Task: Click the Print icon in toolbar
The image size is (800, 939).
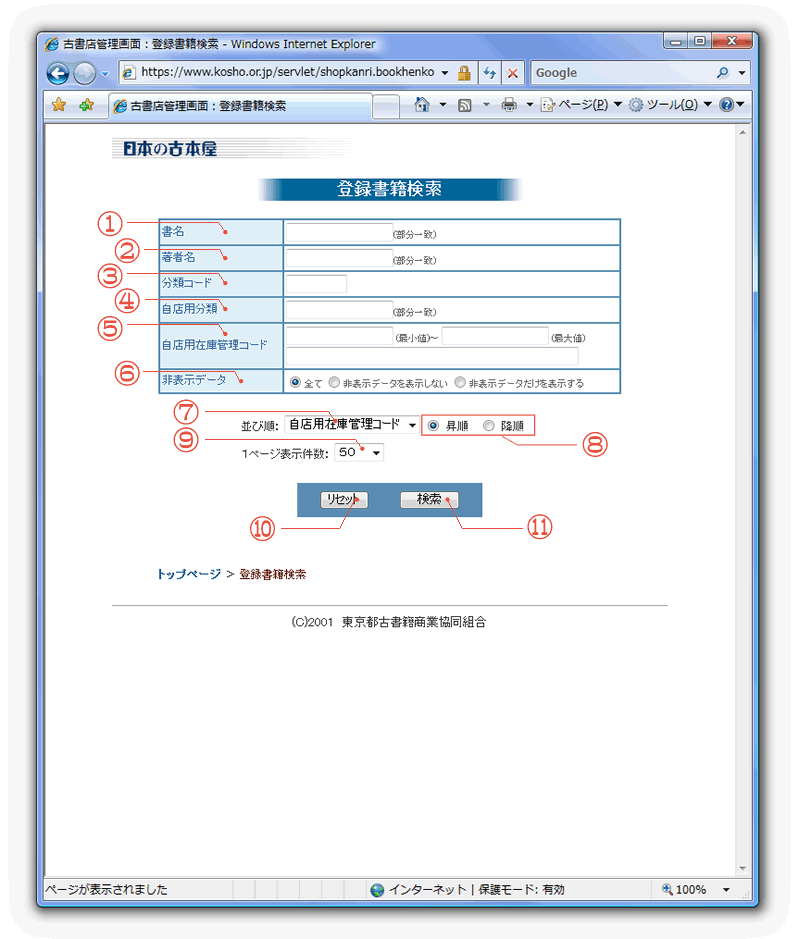Action: [509, 105]
